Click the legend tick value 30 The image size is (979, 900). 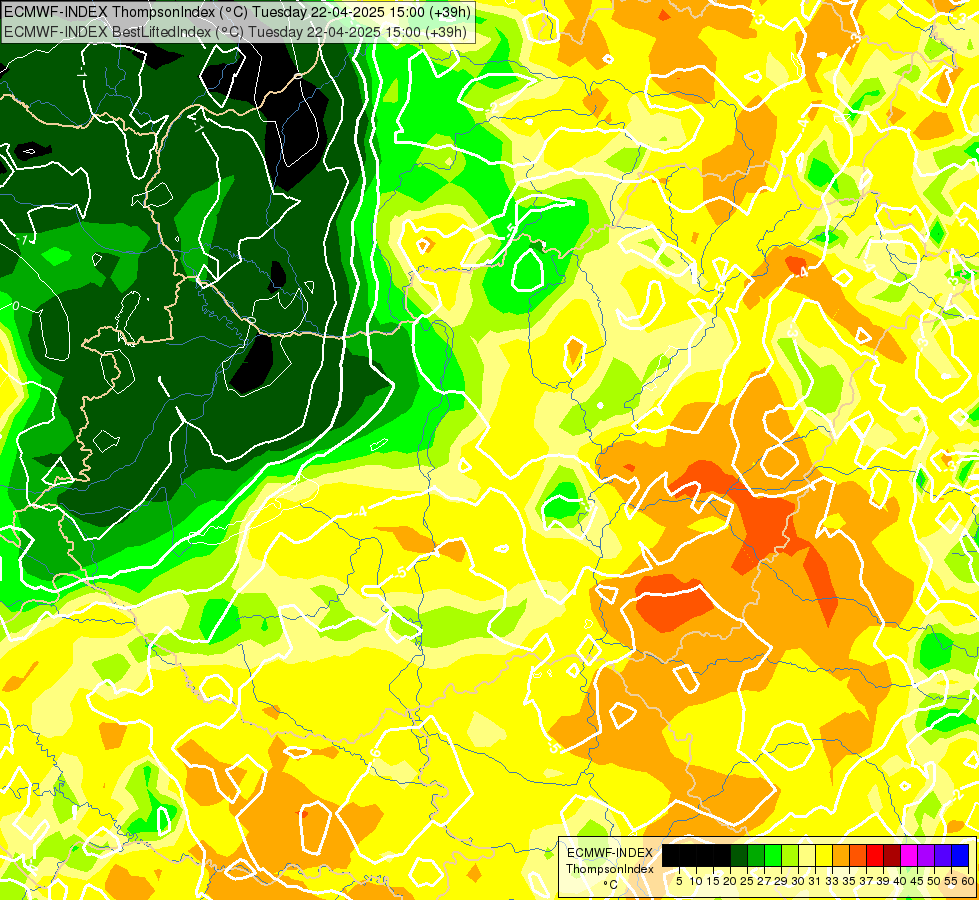click(x=798, y=881)
